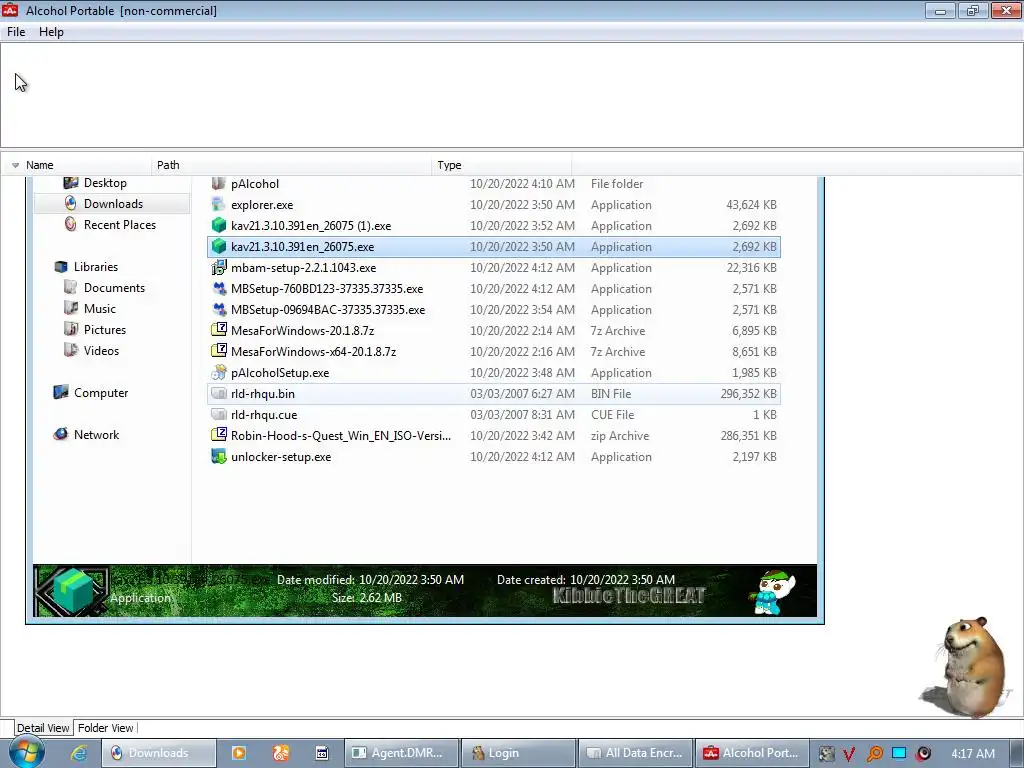Click the Recent Places icon
This screenshot has height=768, width=1024.
tap(71, 225)
